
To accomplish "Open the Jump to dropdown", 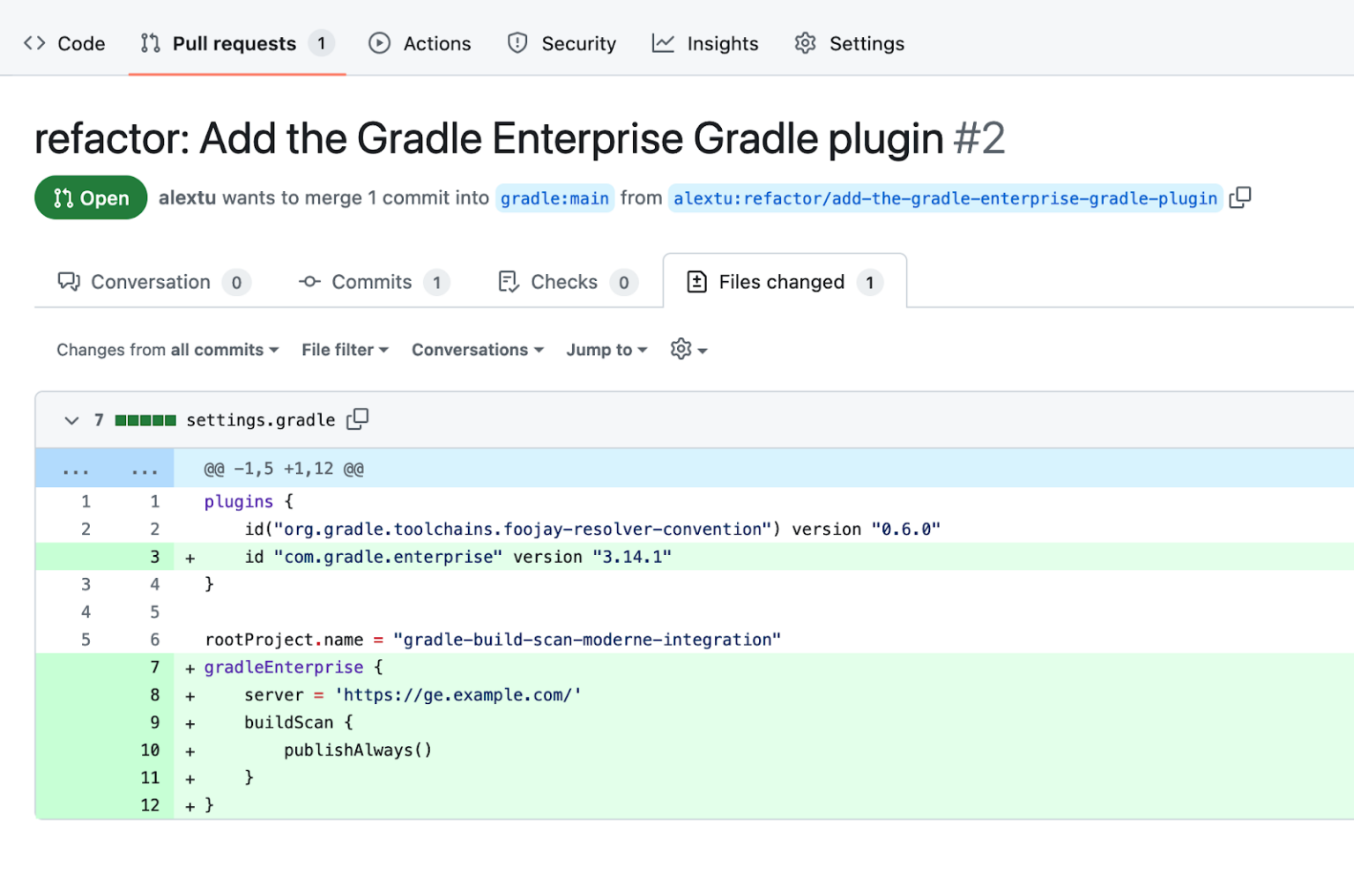I will tap(606, 350).
